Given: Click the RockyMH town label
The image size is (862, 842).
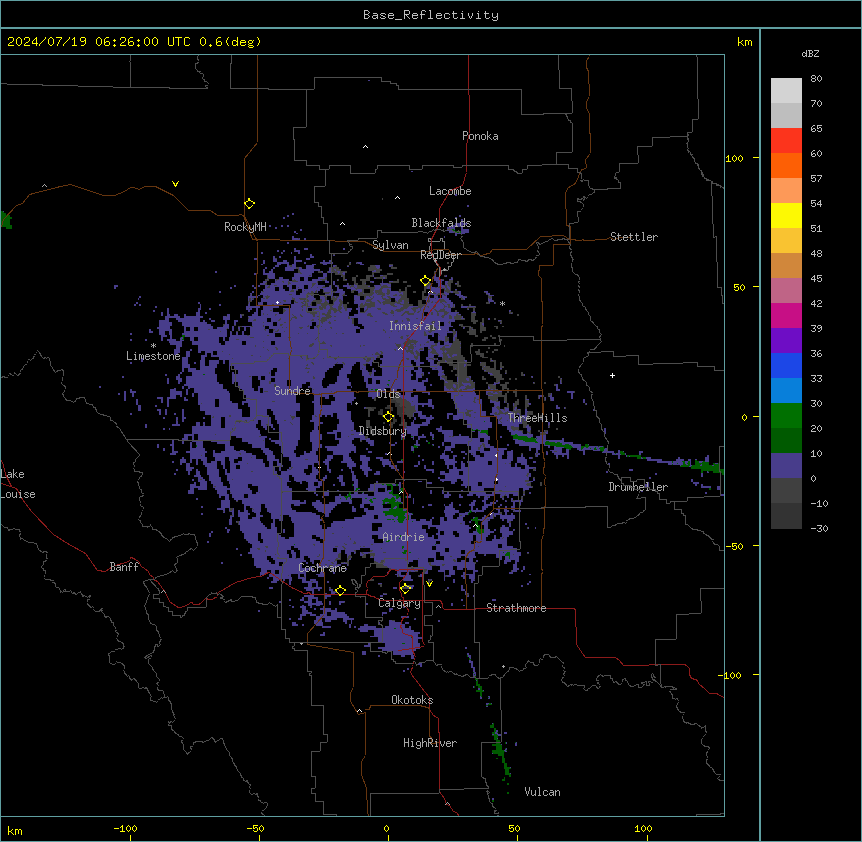Looking at the screenshot, I should coord(245,227).
